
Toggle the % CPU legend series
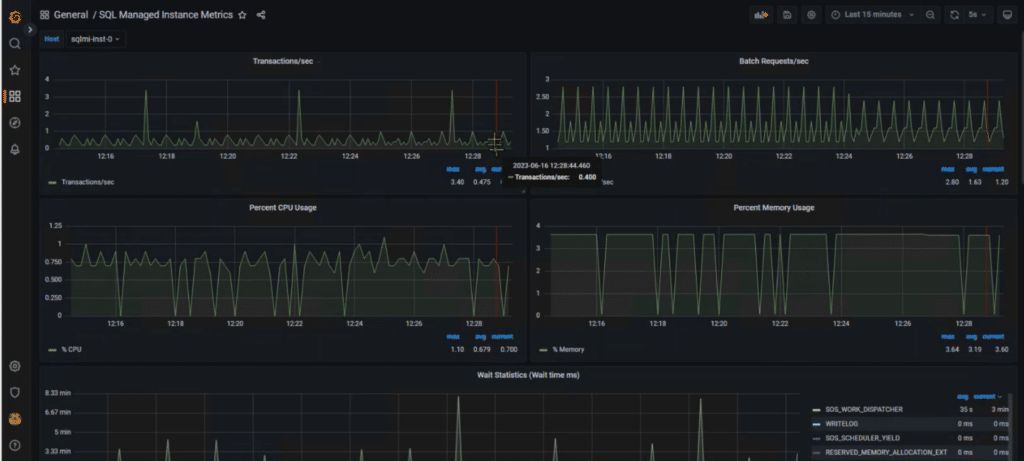click(71, 349)
